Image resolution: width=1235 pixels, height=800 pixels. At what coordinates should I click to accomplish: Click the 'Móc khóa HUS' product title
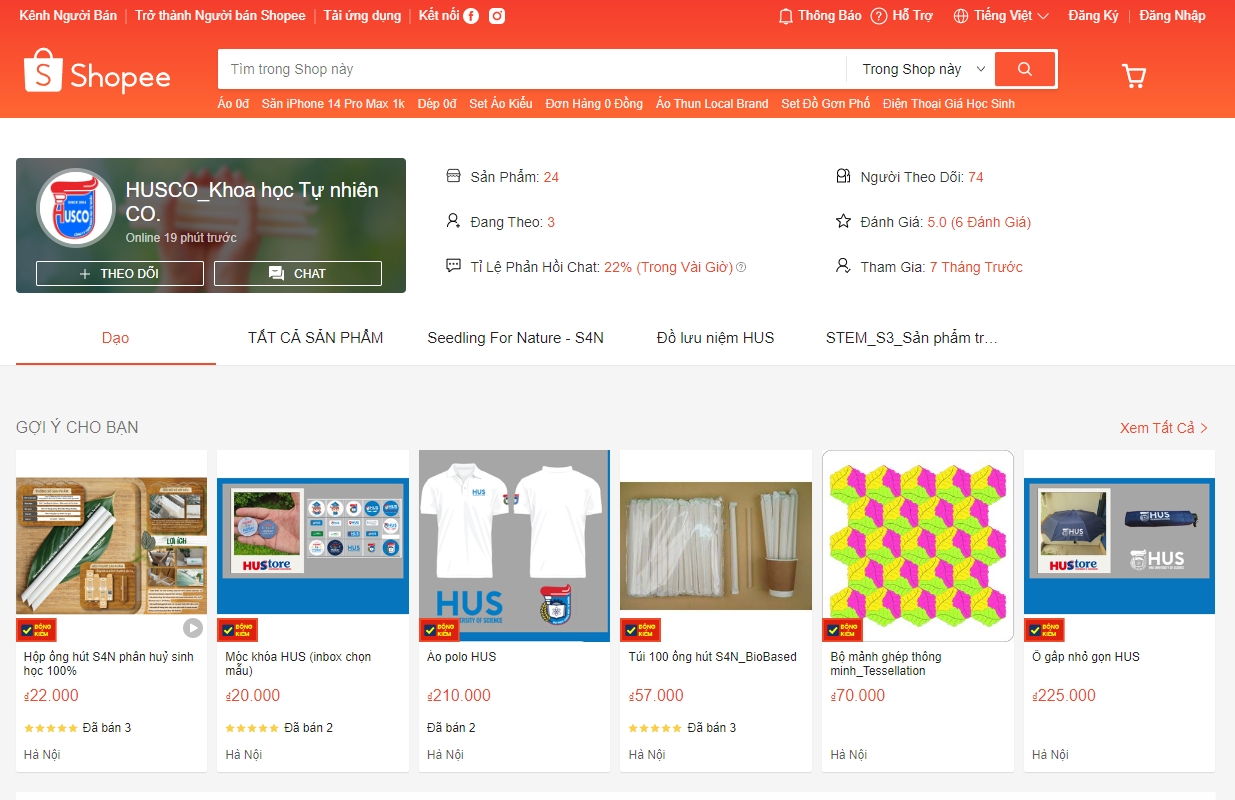tap(298, 664)
